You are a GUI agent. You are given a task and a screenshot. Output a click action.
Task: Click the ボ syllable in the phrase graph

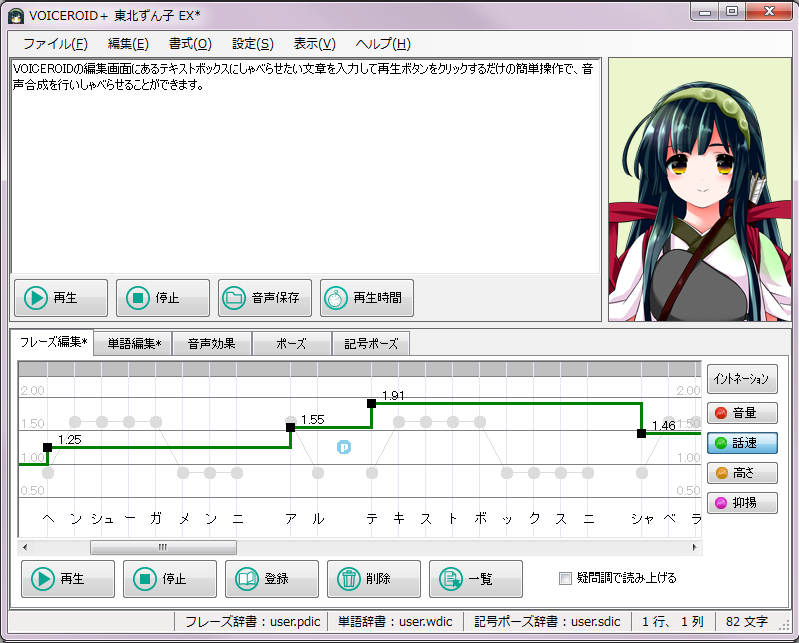point(480,519)
